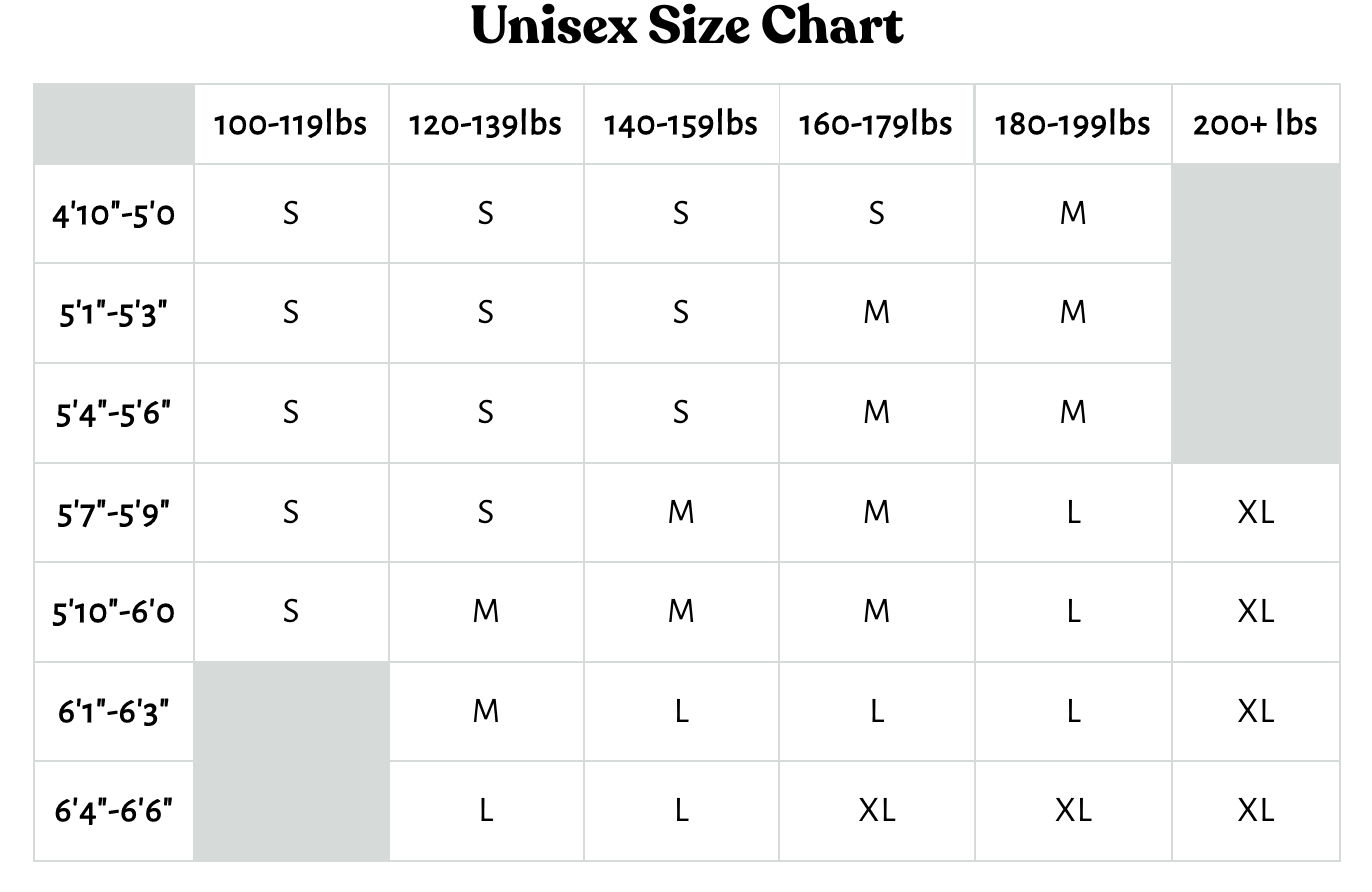Click the Unisex Size Chart title
Viewport: 1372px width, 892px height.
(x=687, y=27)
